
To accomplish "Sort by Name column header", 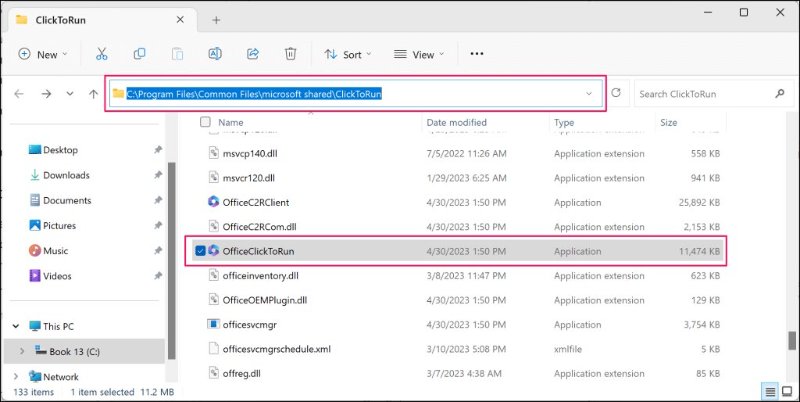I will click(x=231, y=122).
